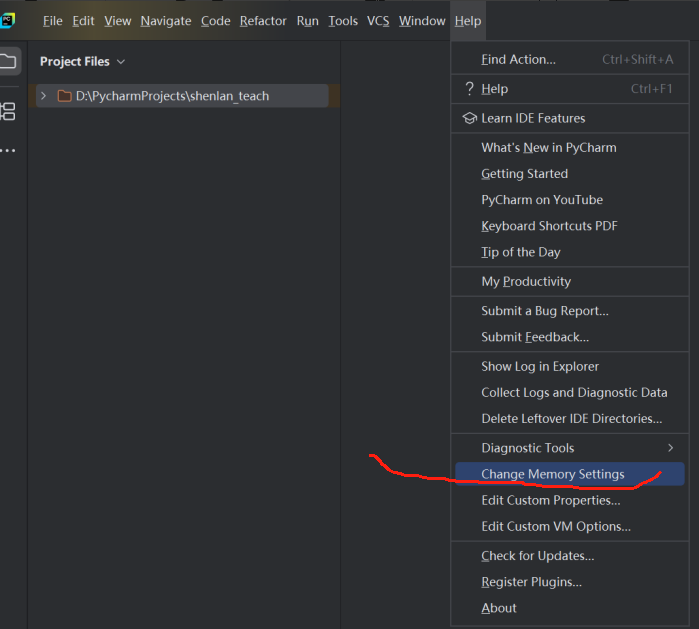Screen dimensions: 699x629
Task: Open the Run menu
Action: point(308,21)
